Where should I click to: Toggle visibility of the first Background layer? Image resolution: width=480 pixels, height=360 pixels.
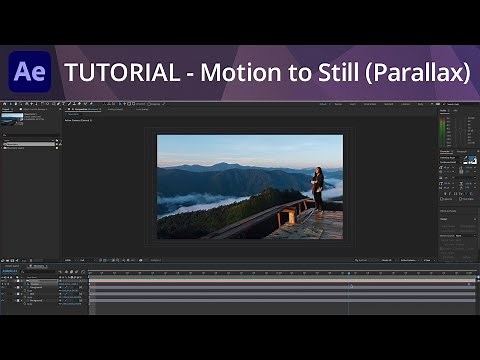click(2, 287)
